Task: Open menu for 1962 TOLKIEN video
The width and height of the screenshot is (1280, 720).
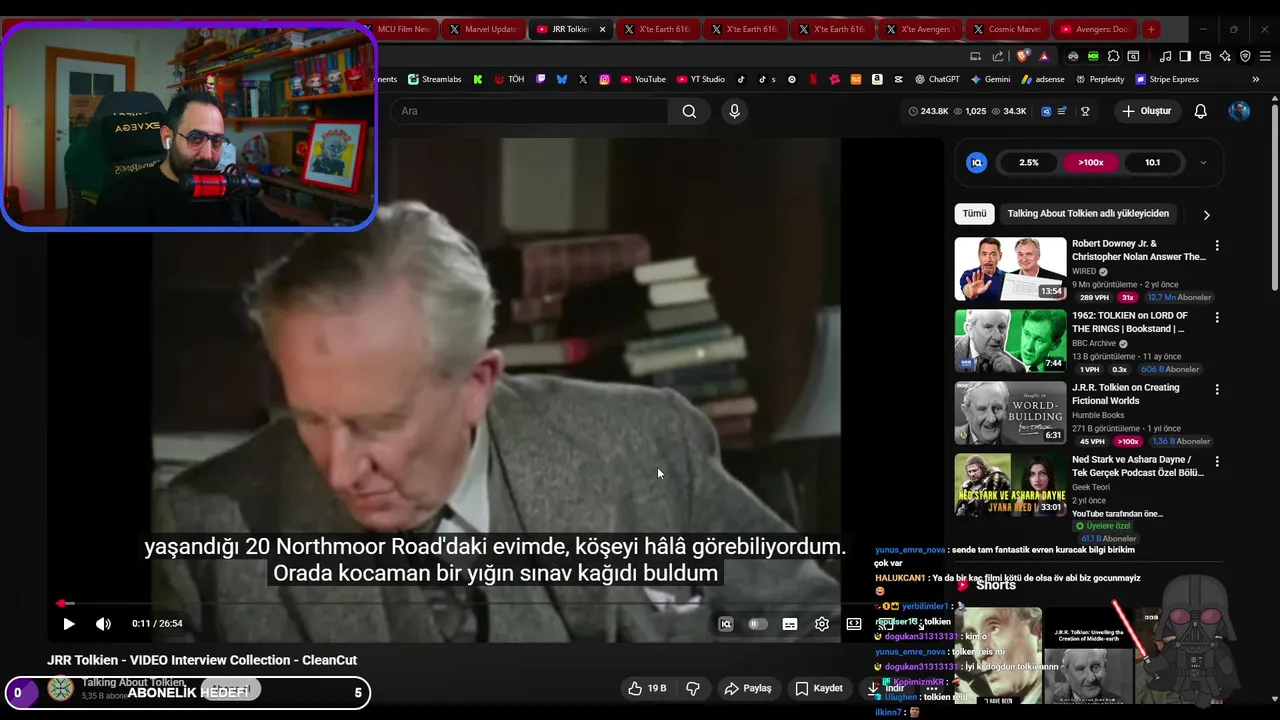Action: coord(1217,317)
